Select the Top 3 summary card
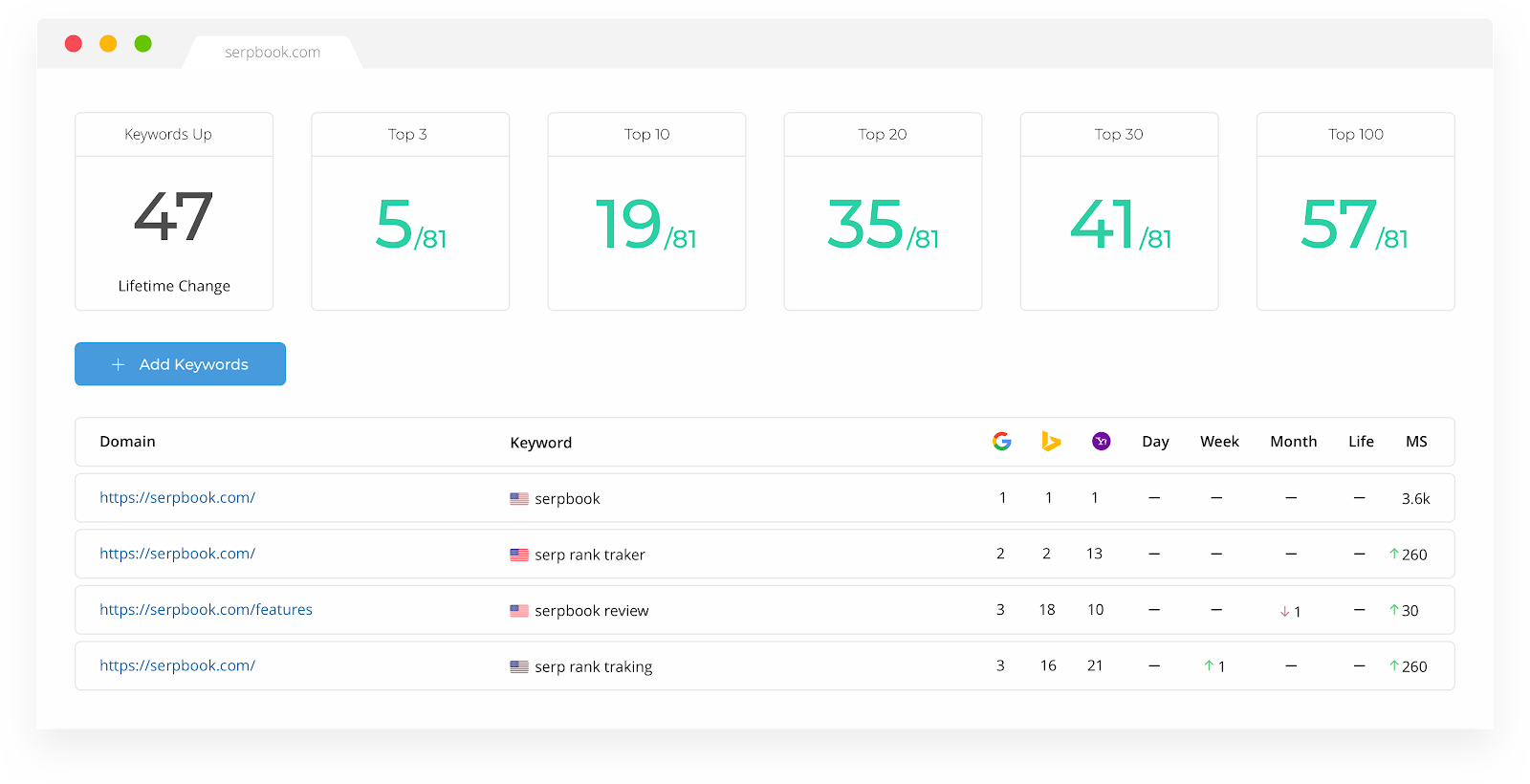 click(410, 211)
